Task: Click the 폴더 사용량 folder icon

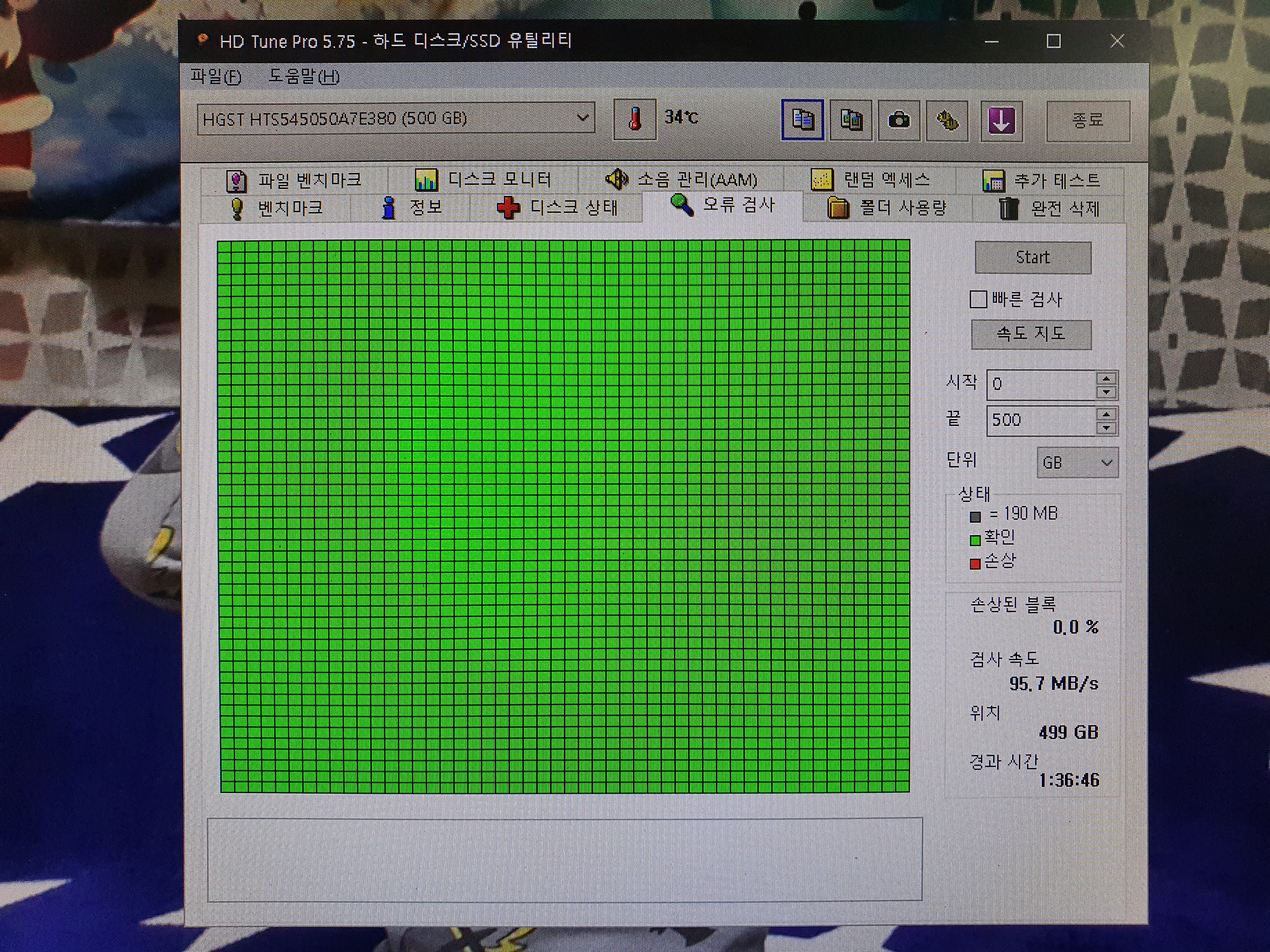Action: point(838,208)
